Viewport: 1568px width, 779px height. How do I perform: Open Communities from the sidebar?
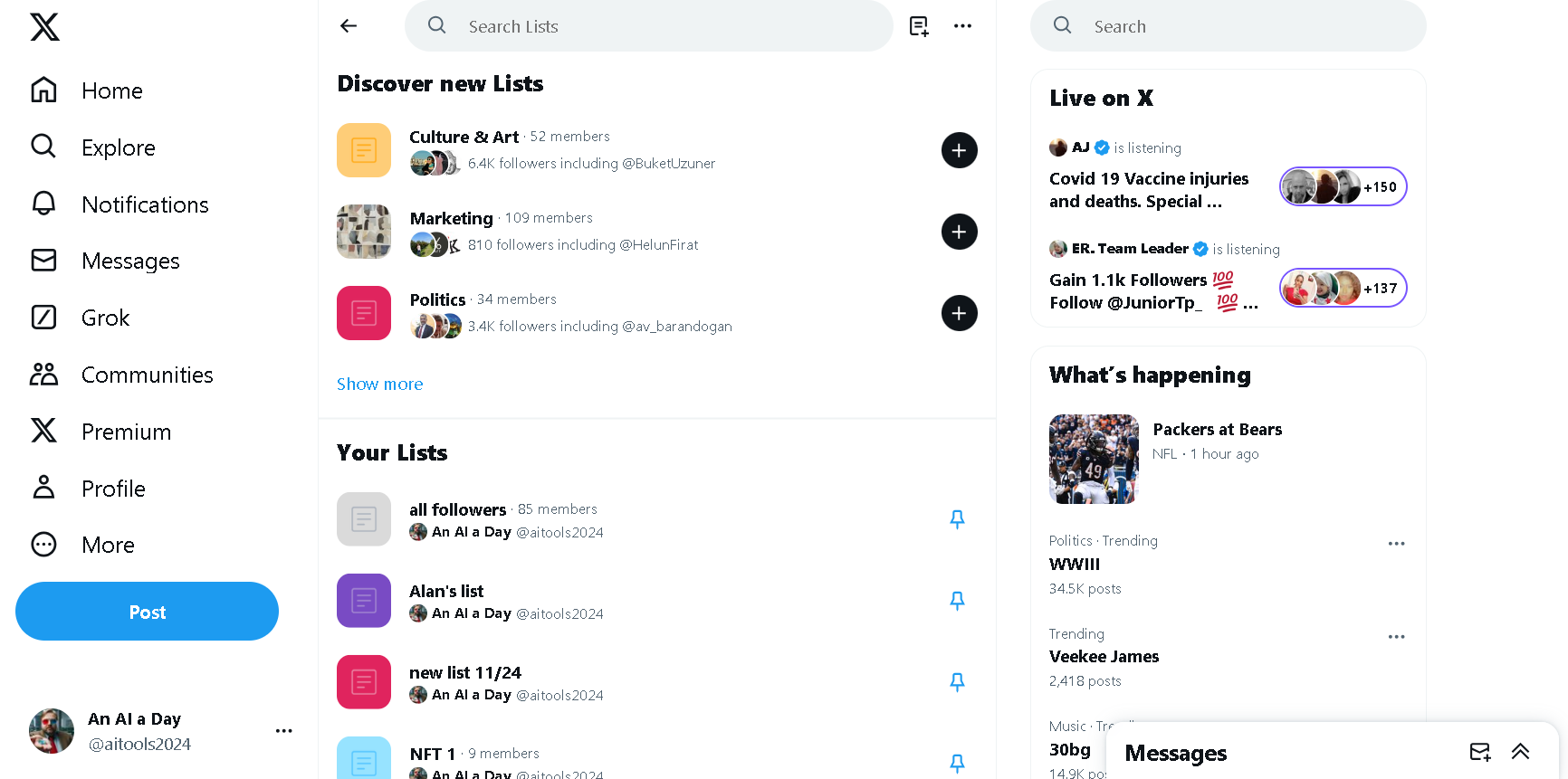[x=147, y=374]
